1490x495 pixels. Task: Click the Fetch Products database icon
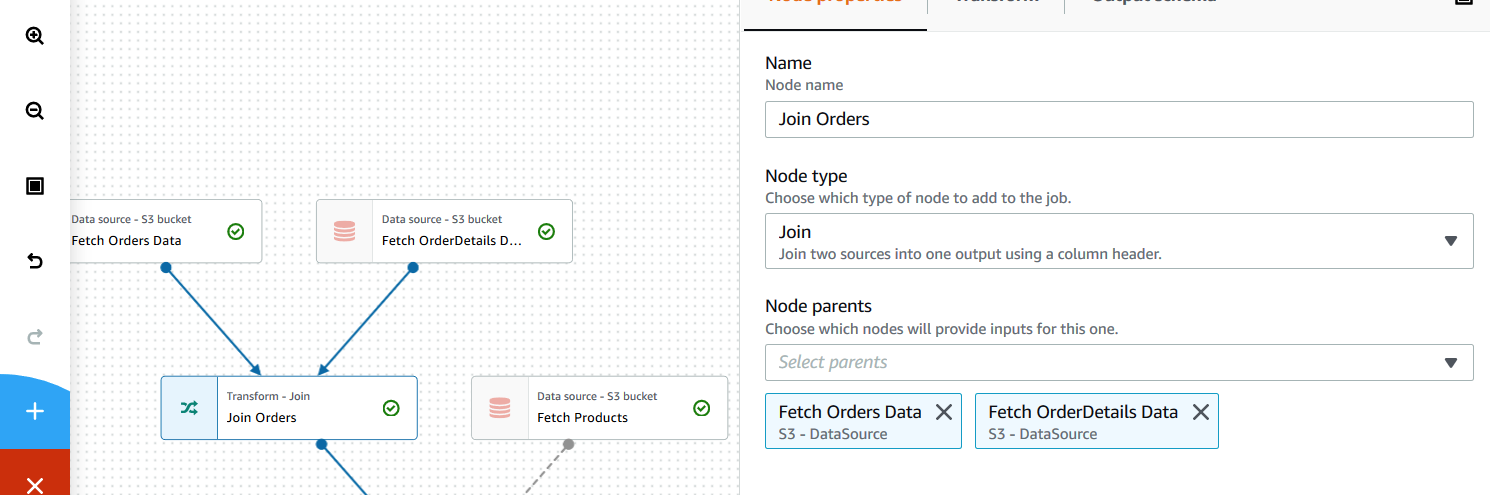tap(500, 408)
